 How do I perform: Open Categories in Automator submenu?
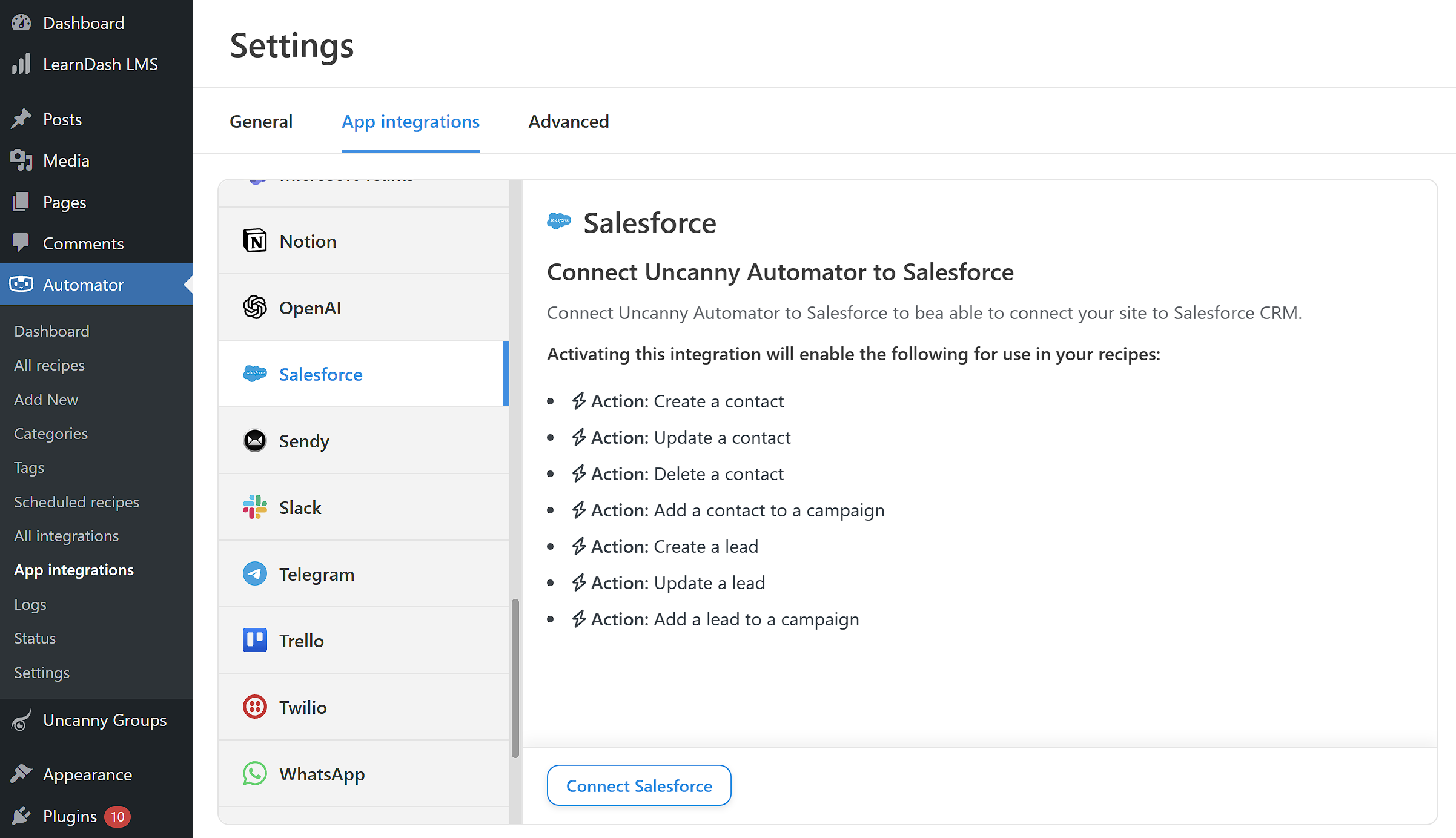pos(51,434)
